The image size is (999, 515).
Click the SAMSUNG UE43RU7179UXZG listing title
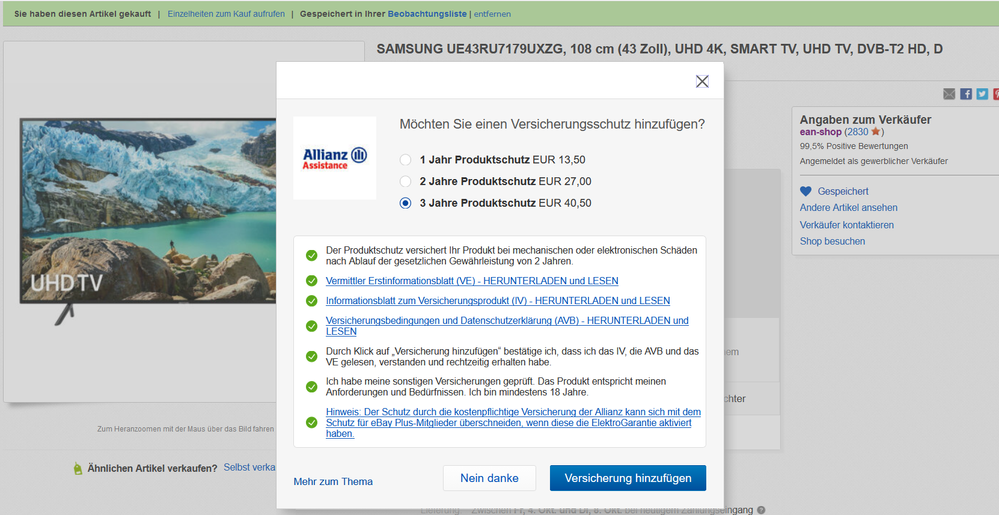(659, 49)
